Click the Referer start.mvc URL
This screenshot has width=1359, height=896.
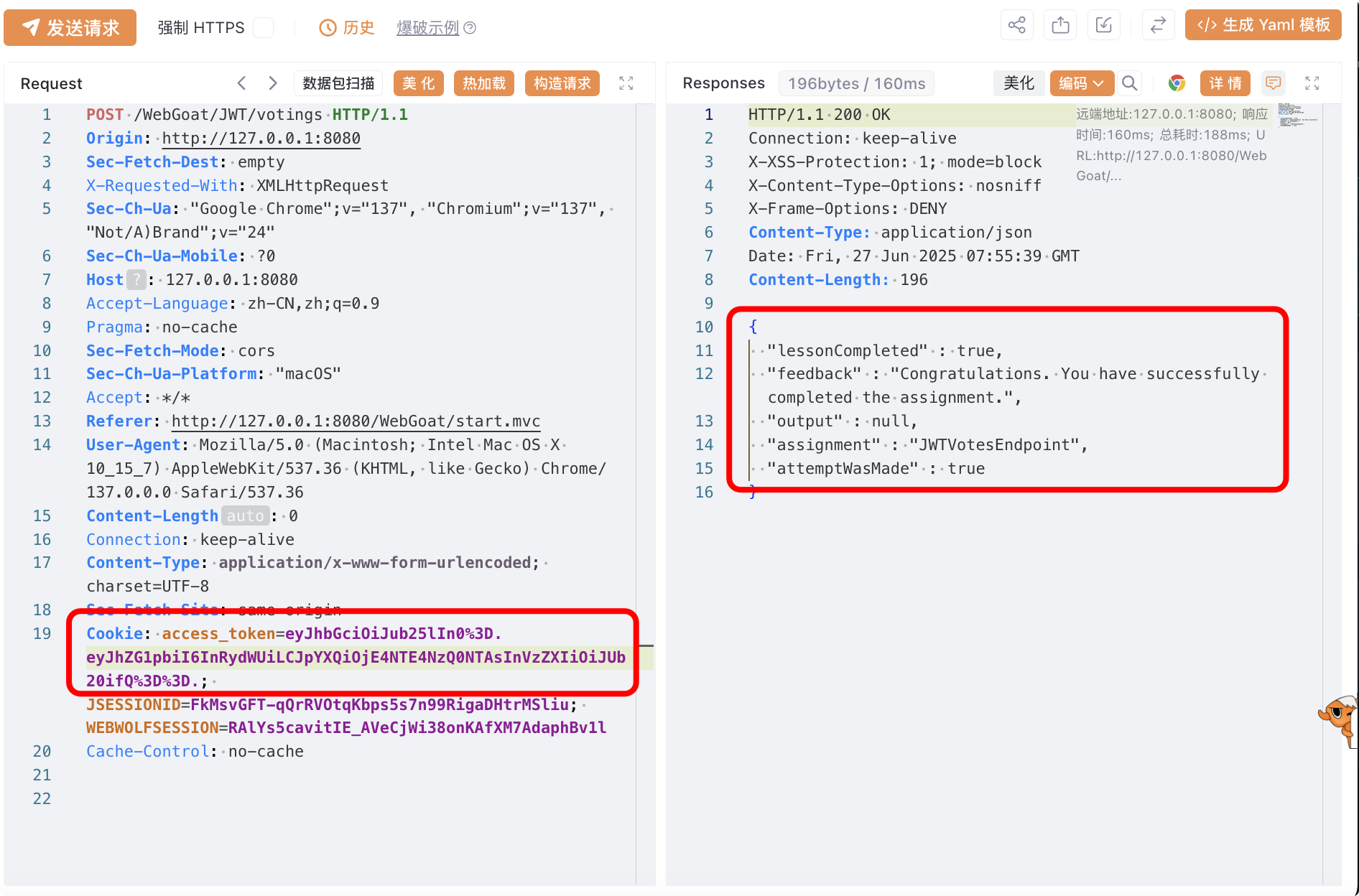(356, 421)
